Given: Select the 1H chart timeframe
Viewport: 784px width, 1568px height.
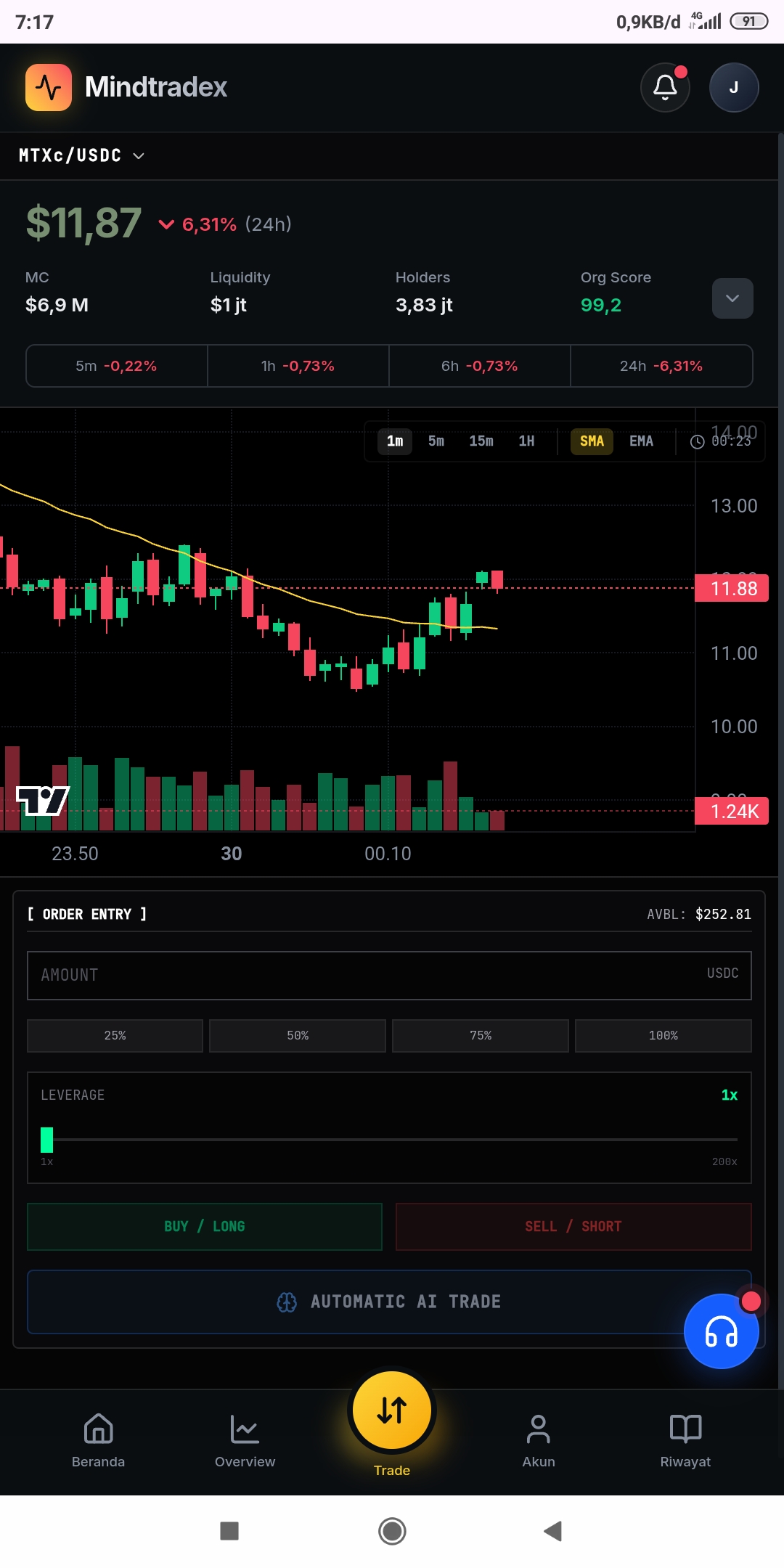Looking at the screenshot, I should pyautogui.click(x=526, y=441).
